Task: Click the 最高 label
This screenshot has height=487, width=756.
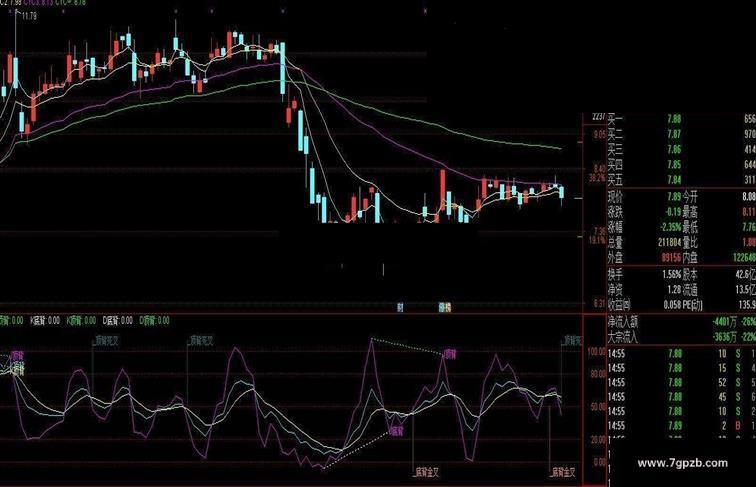Action: [690, 212]
